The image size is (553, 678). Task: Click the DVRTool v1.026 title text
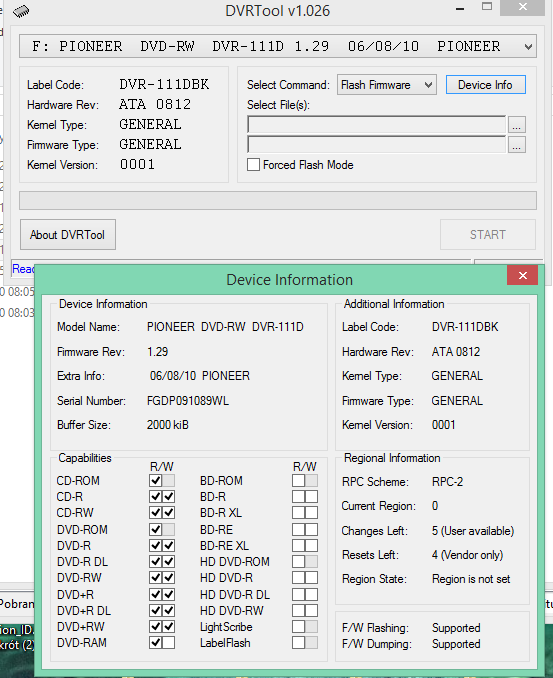click(278, 11)
